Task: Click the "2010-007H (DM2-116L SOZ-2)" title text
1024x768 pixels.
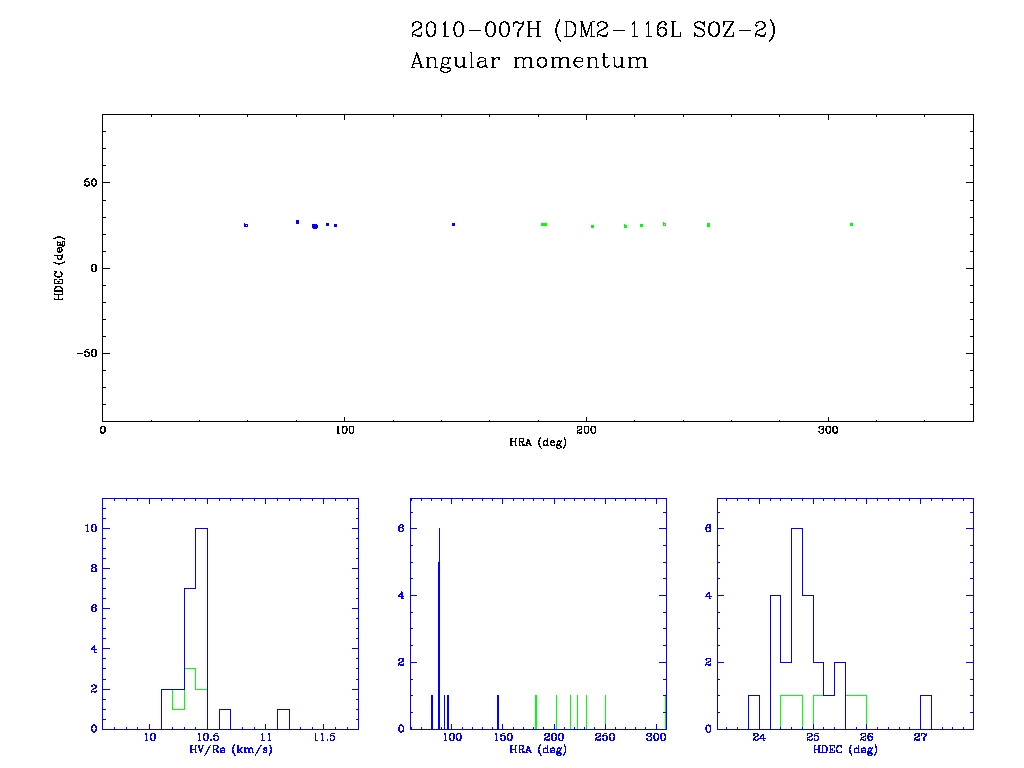Action: point(593,30)
